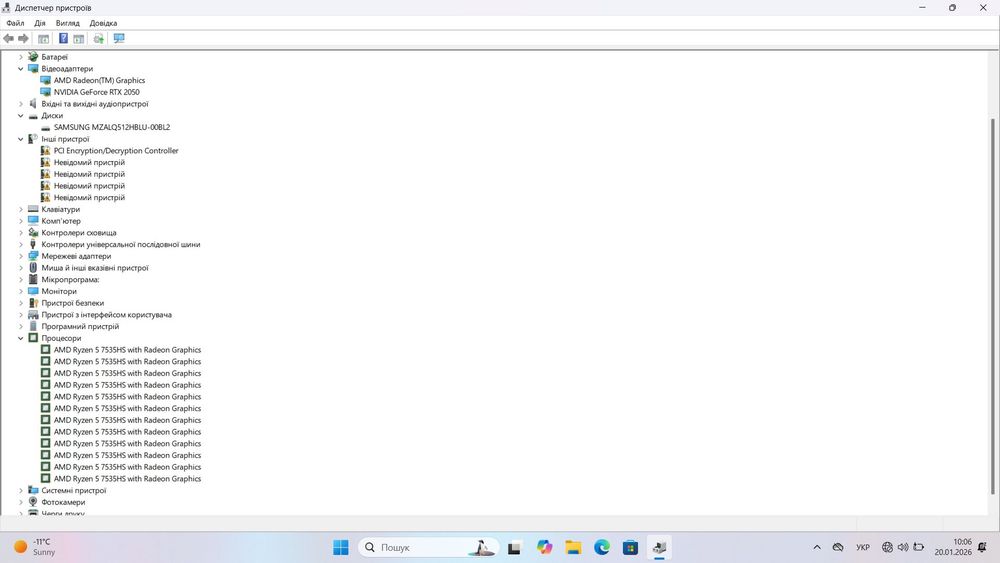1000x563 pixels.
Task: Click the Фотокамери category icon
Action: coord(33,502)
